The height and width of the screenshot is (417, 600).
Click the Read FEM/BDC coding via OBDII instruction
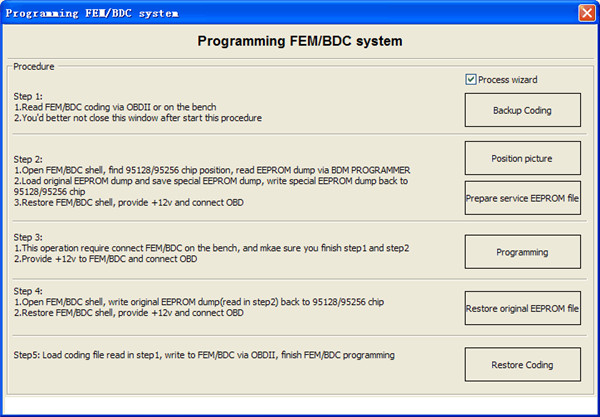coord(115,107)
